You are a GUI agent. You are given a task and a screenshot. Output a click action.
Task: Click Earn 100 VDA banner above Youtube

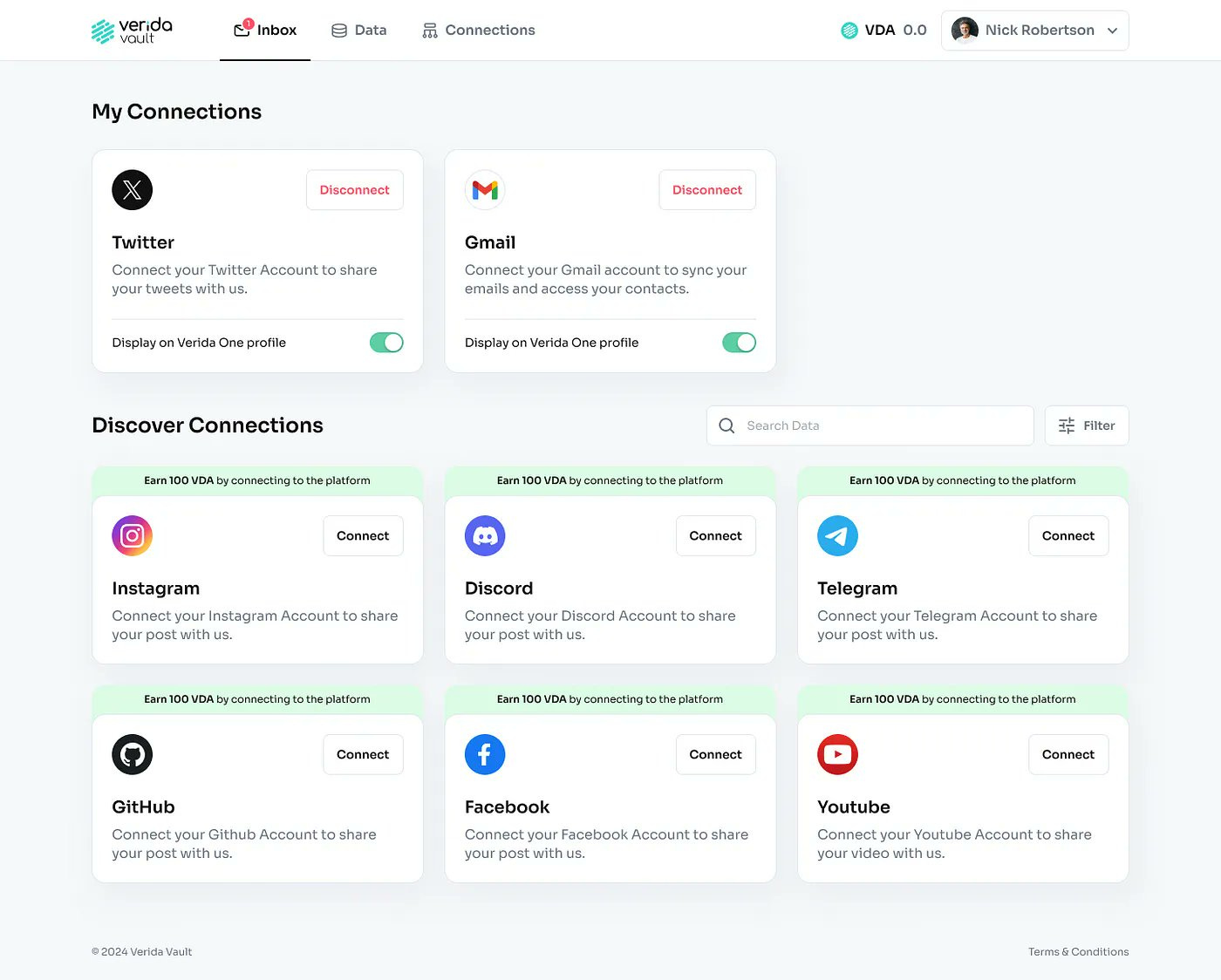963,699
